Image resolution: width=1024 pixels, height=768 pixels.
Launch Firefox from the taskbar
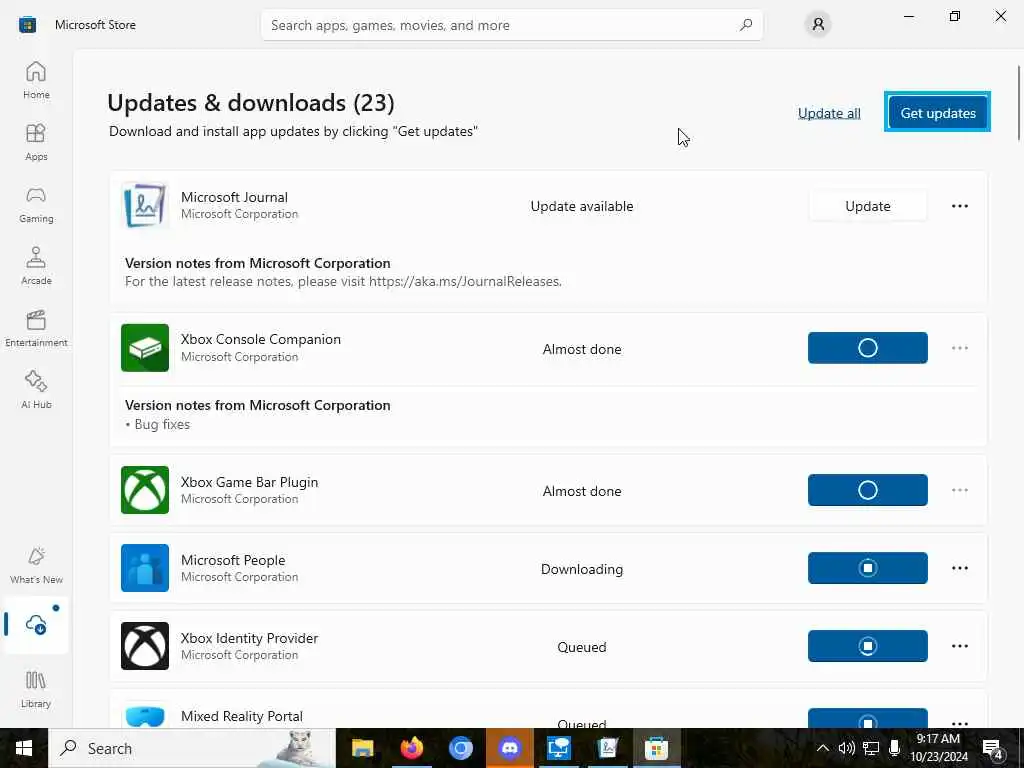(x=411, y=748)
